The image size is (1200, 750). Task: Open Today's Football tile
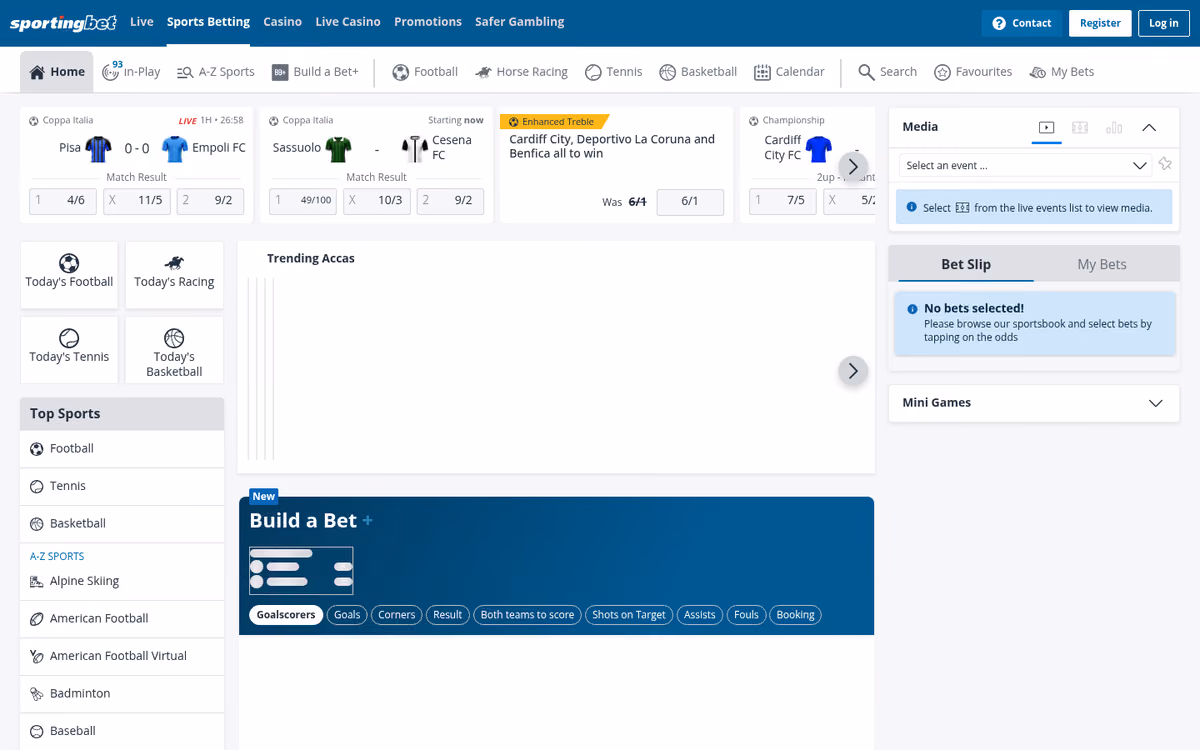(x=69, y=275)
